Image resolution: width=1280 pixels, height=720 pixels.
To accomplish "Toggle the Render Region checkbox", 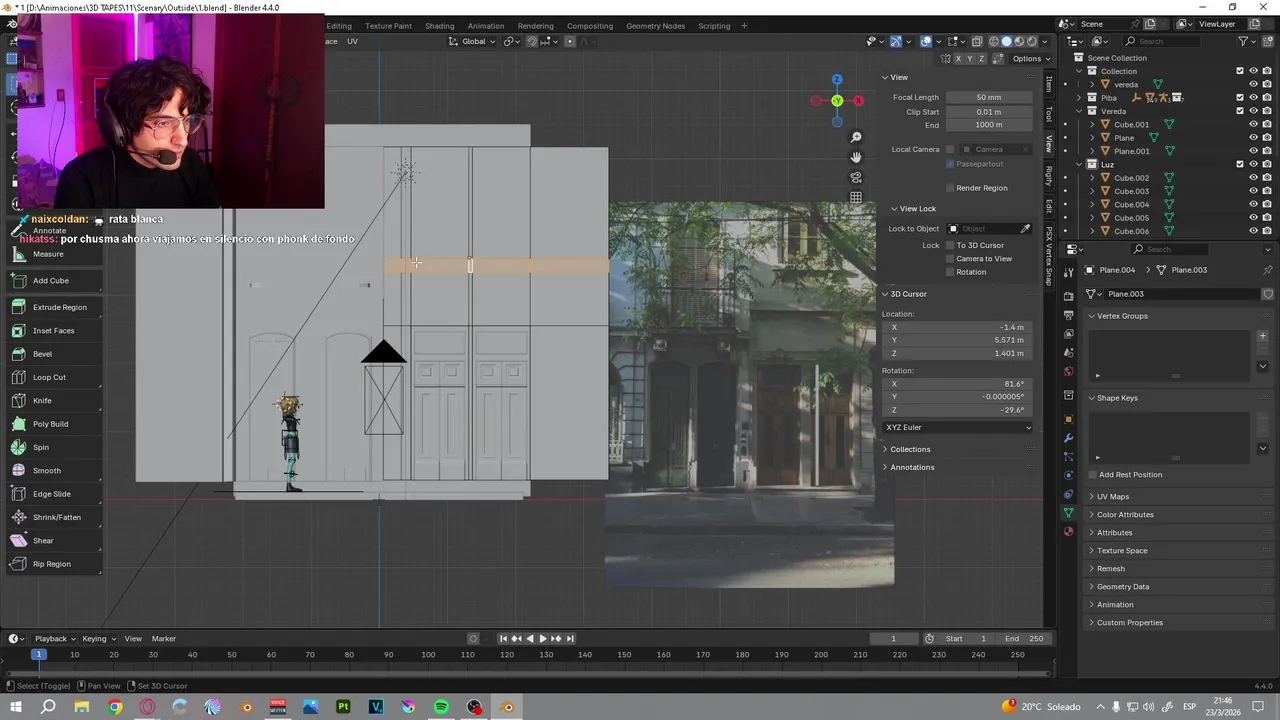I will click(950, 188).
